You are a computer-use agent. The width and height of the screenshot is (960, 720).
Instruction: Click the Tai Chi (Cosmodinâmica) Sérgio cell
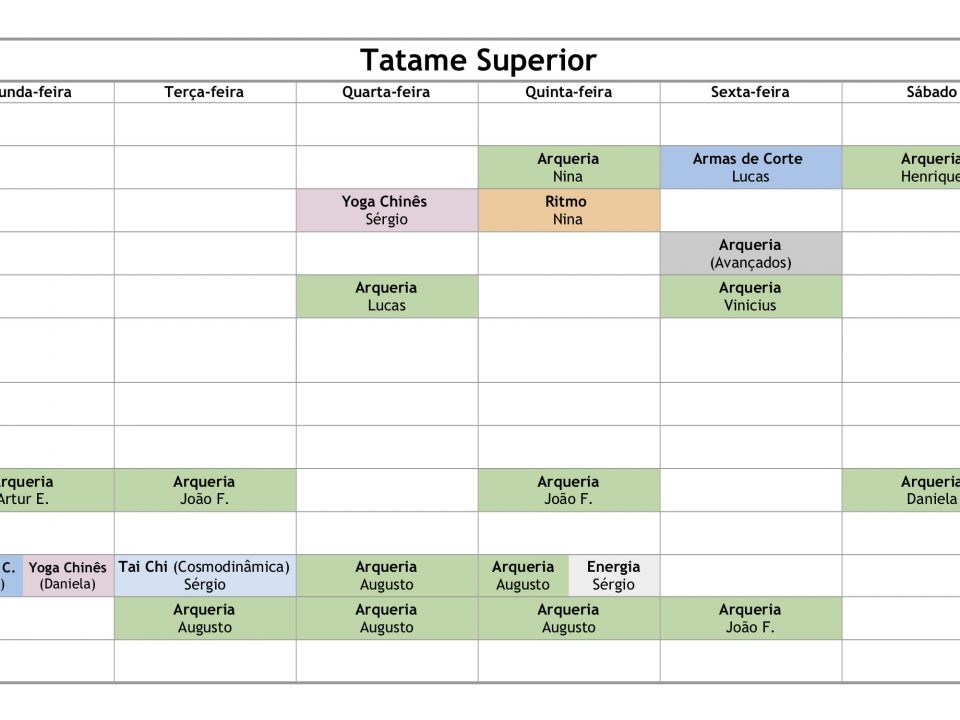click(x=205, y=576)
